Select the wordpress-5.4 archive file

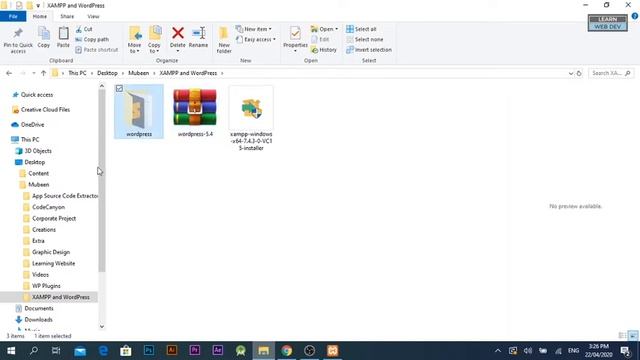pyautogui.click(x=195, y=112)
